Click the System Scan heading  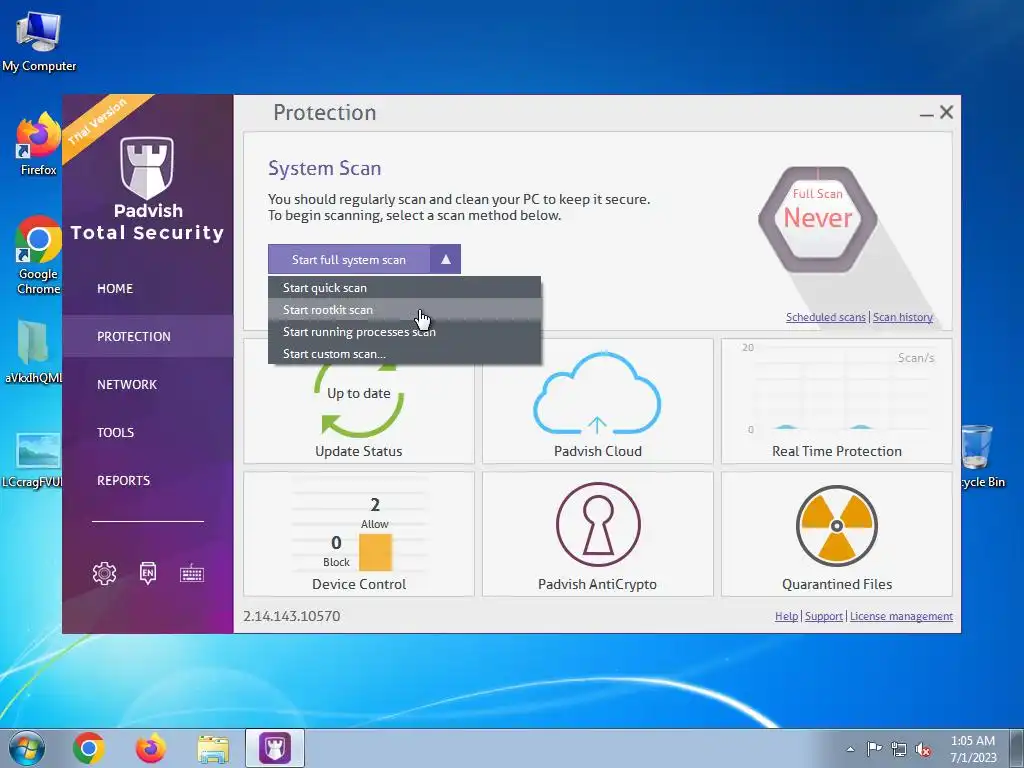(325, 168)
